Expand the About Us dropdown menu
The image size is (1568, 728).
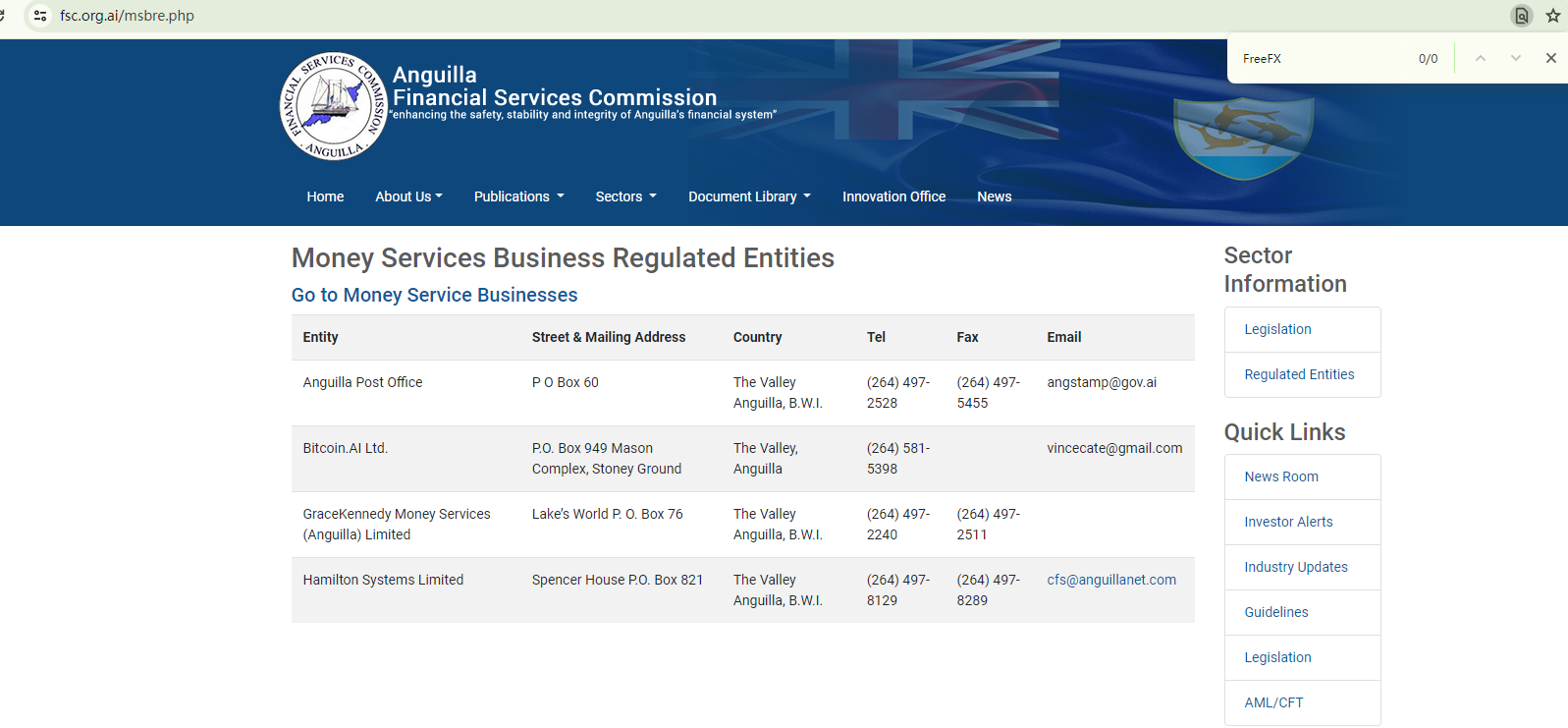pos(408,196)
